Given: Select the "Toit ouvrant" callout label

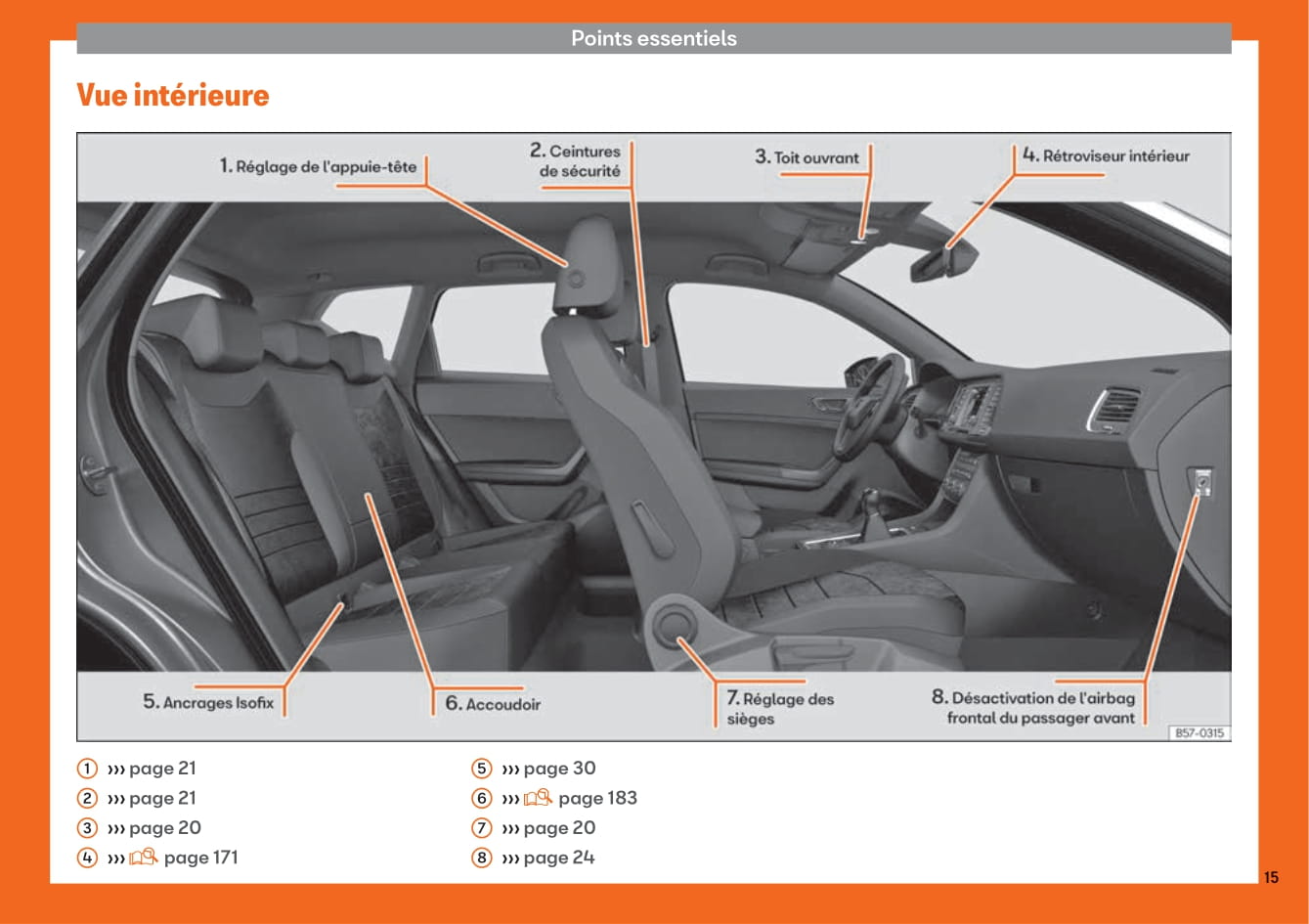Looking at the screenshot, I should 807,157.
